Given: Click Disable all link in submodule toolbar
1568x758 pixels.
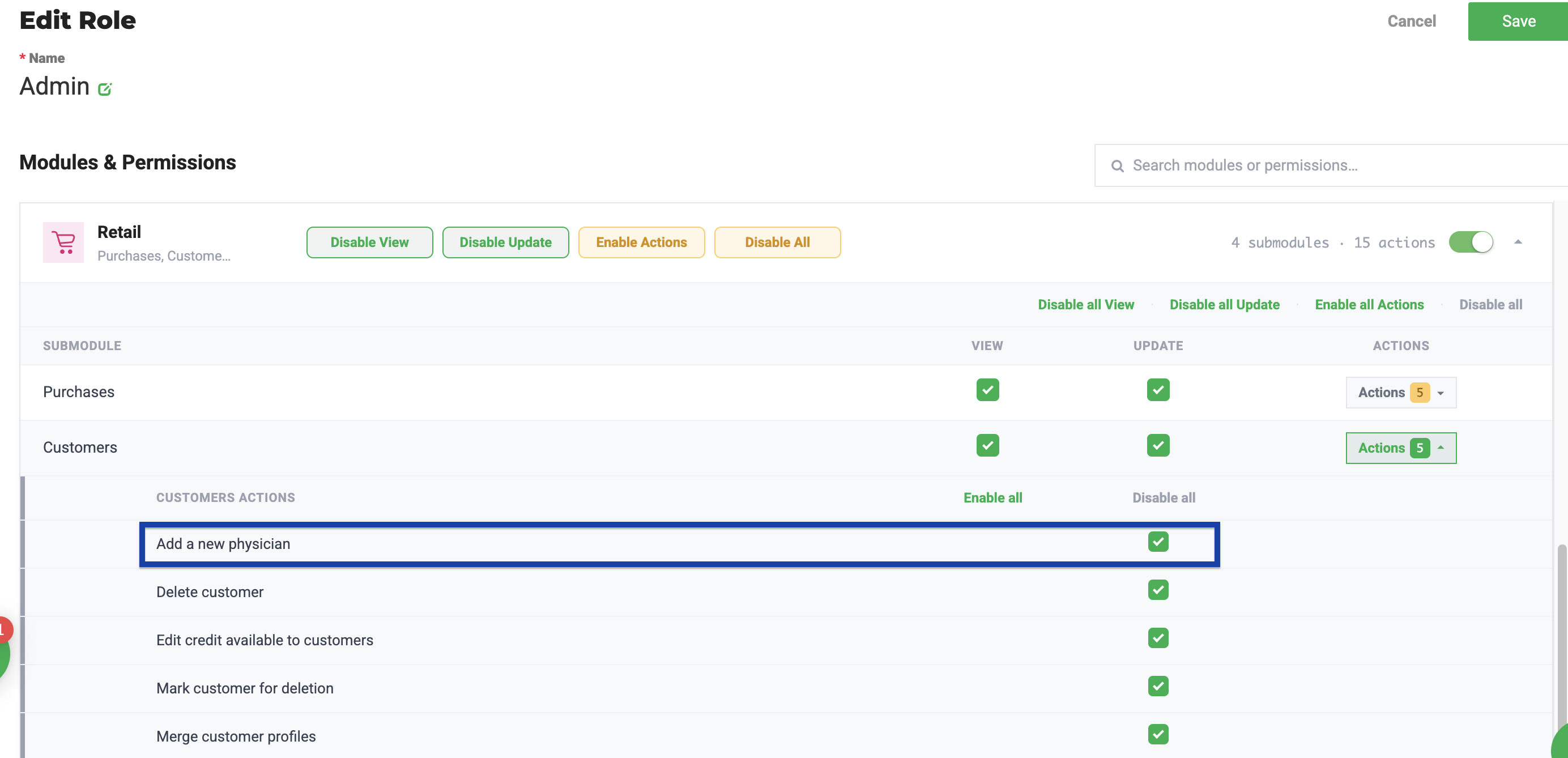Looking at the screenshot, I should pos(1490,304).
